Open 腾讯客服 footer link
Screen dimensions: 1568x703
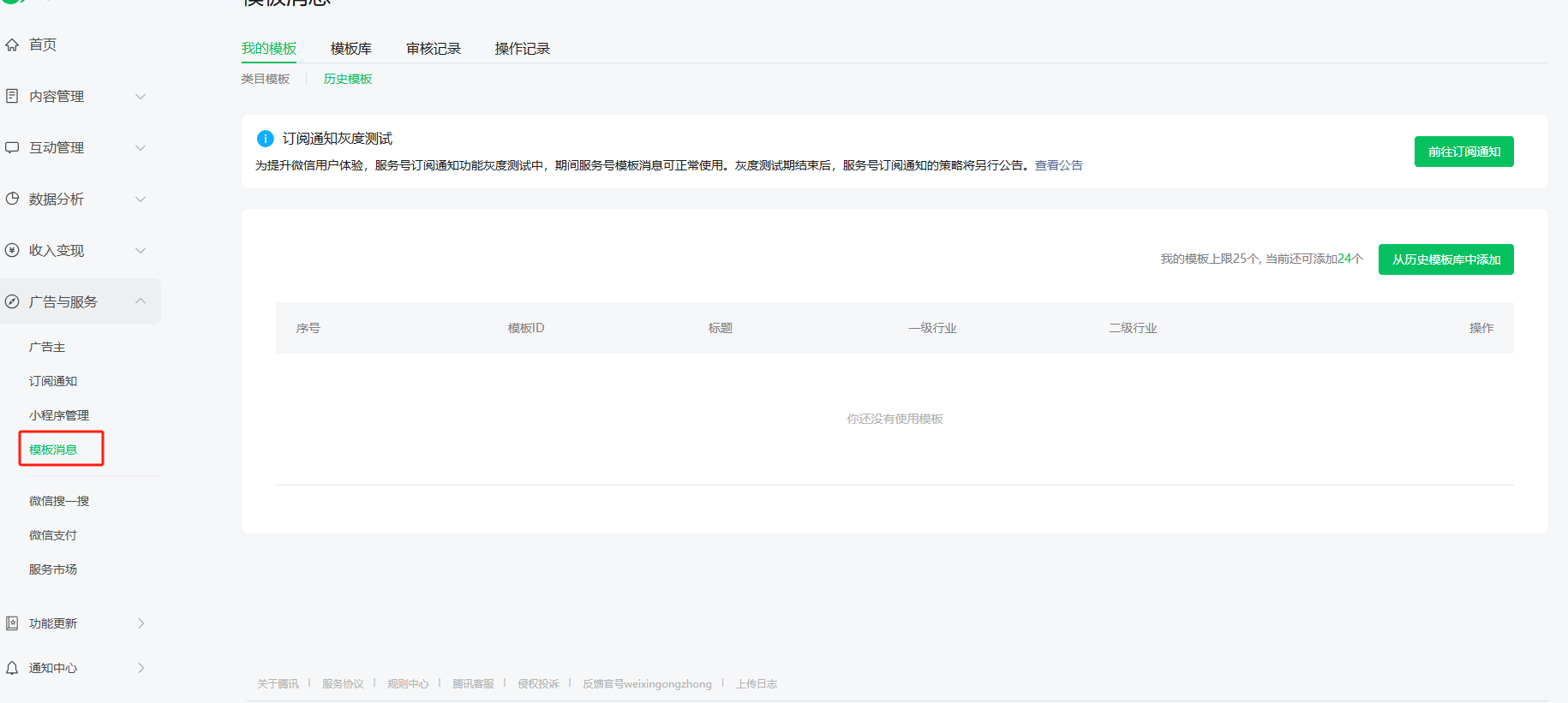(x=473, y=683)
